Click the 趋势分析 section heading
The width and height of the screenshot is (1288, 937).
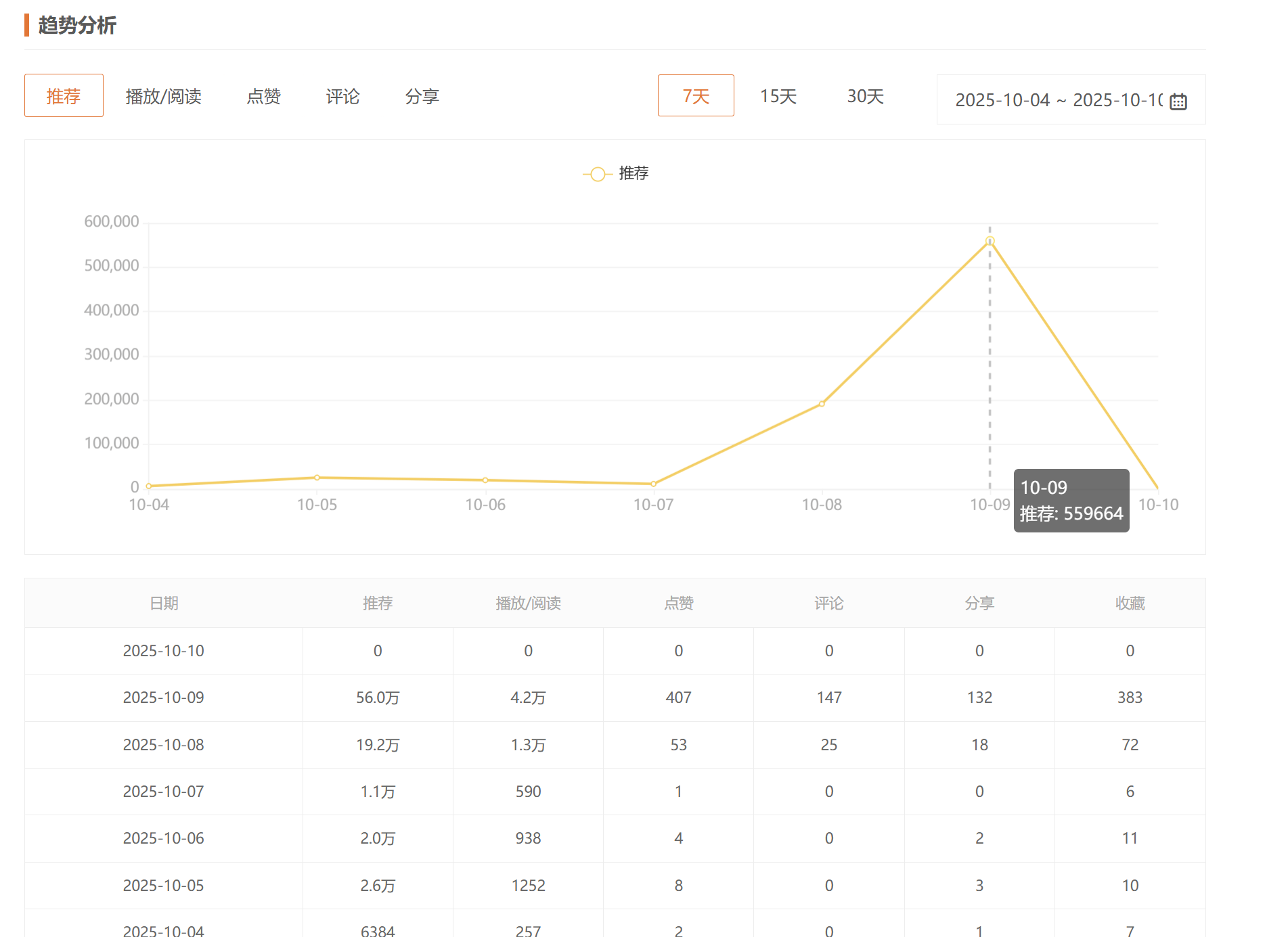(77, 25)
